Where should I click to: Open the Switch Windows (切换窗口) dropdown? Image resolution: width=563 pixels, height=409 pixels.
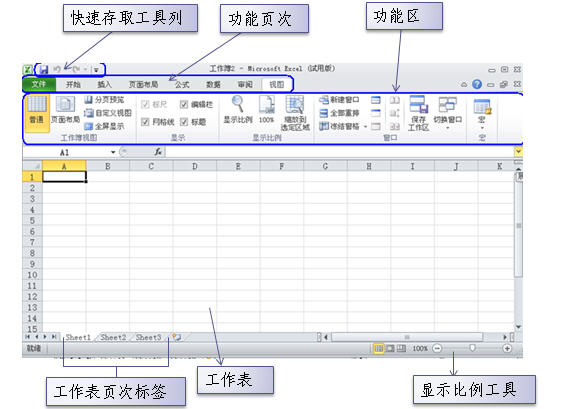447,113
